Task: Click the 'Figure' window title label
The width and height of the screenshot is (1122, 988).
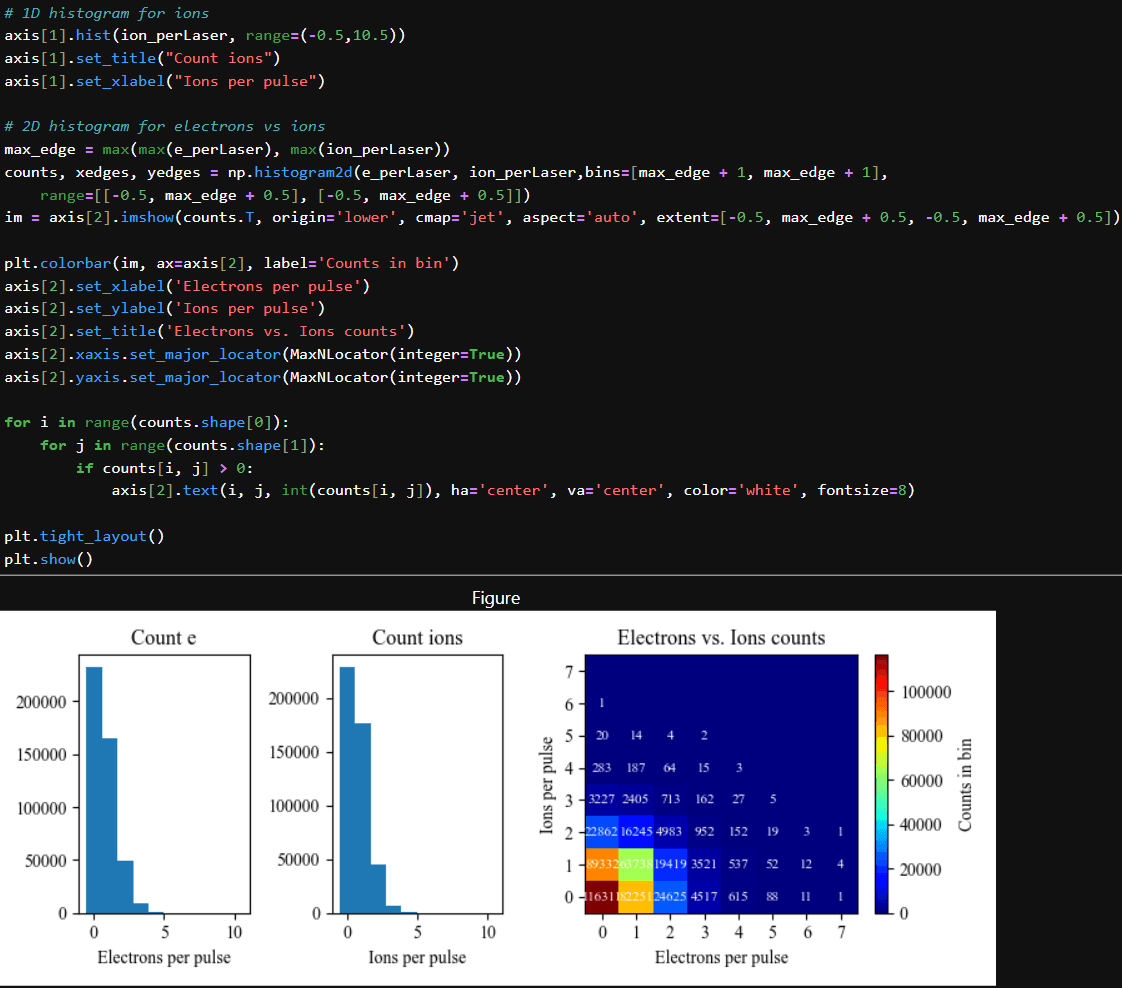Action: tap(496, 597)
